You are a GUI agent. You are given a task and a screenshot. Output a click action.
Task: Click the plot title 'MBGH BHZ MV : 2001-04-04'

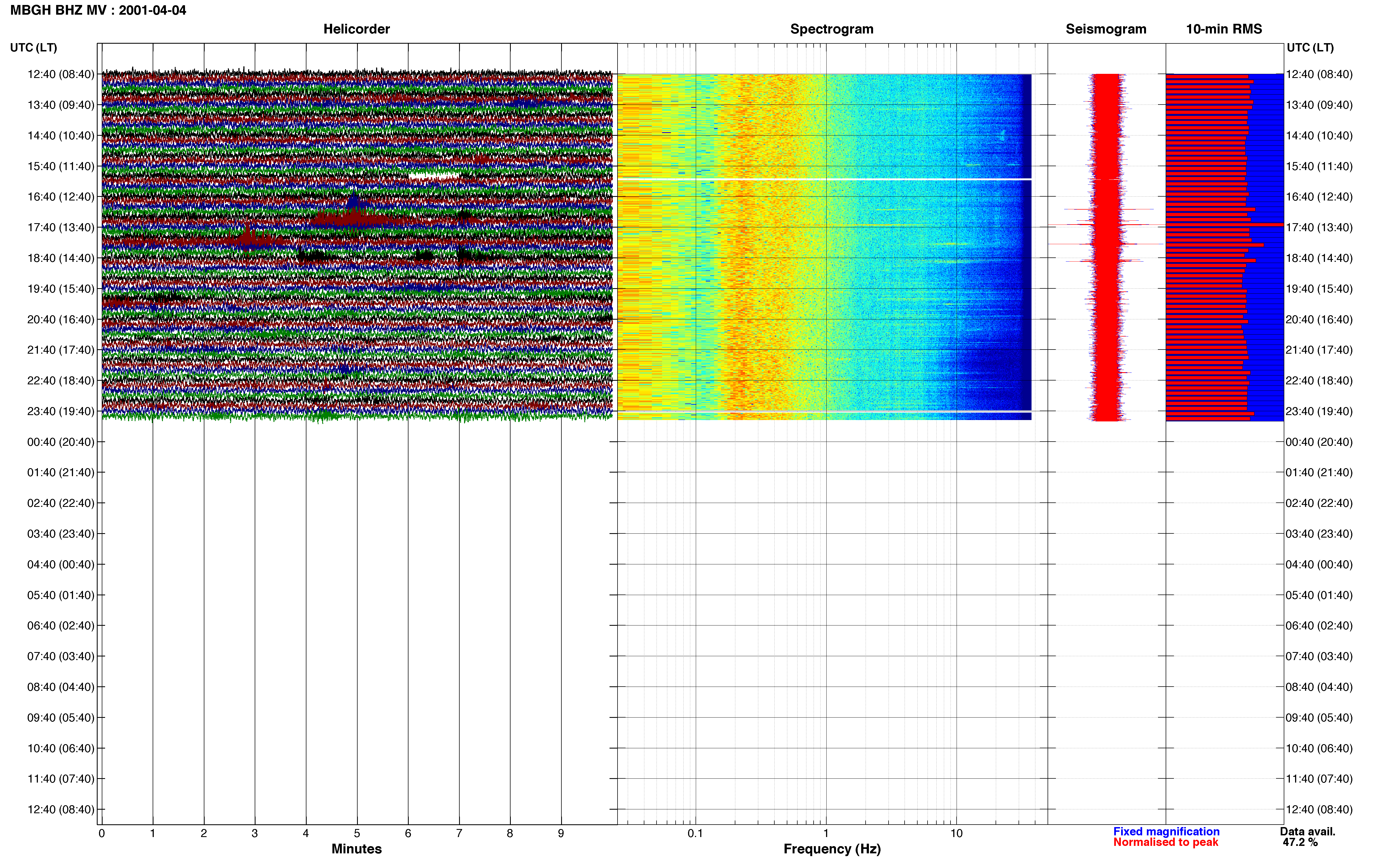98,10
